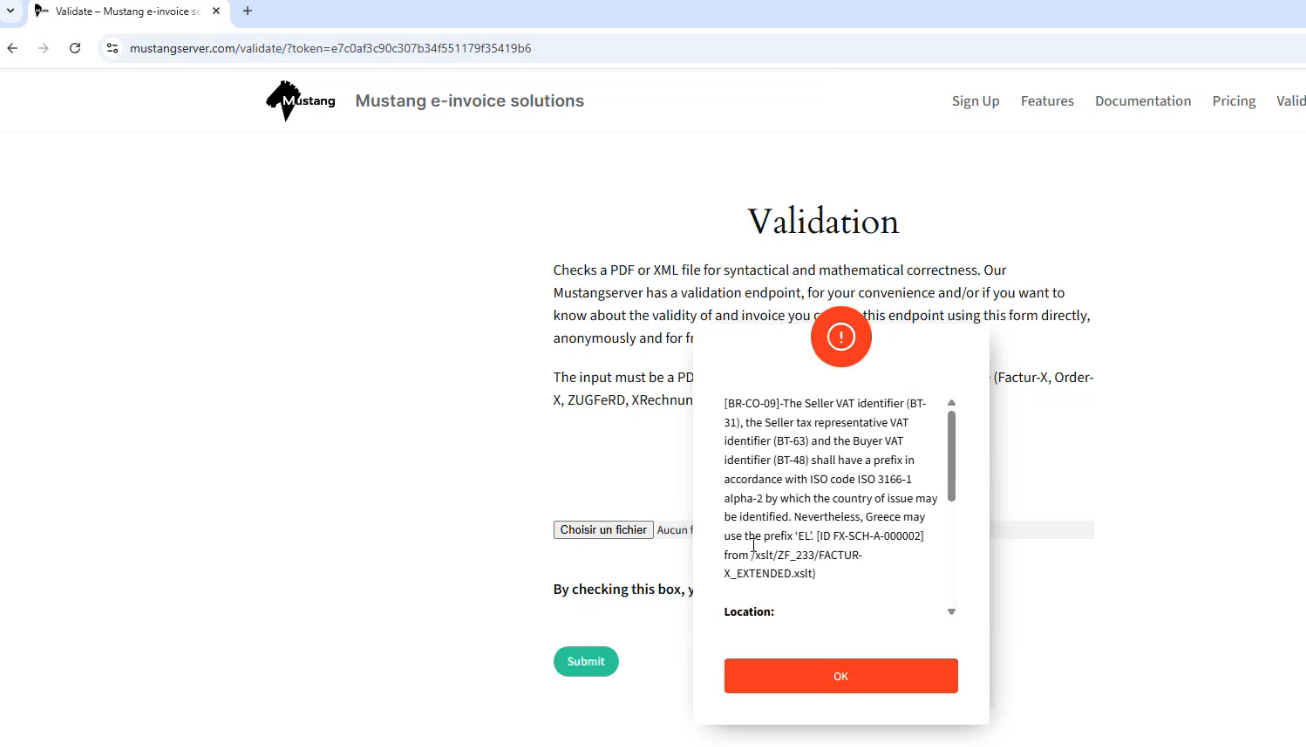
Task: View the Pricing page
Action: (x=1233, y=101)
